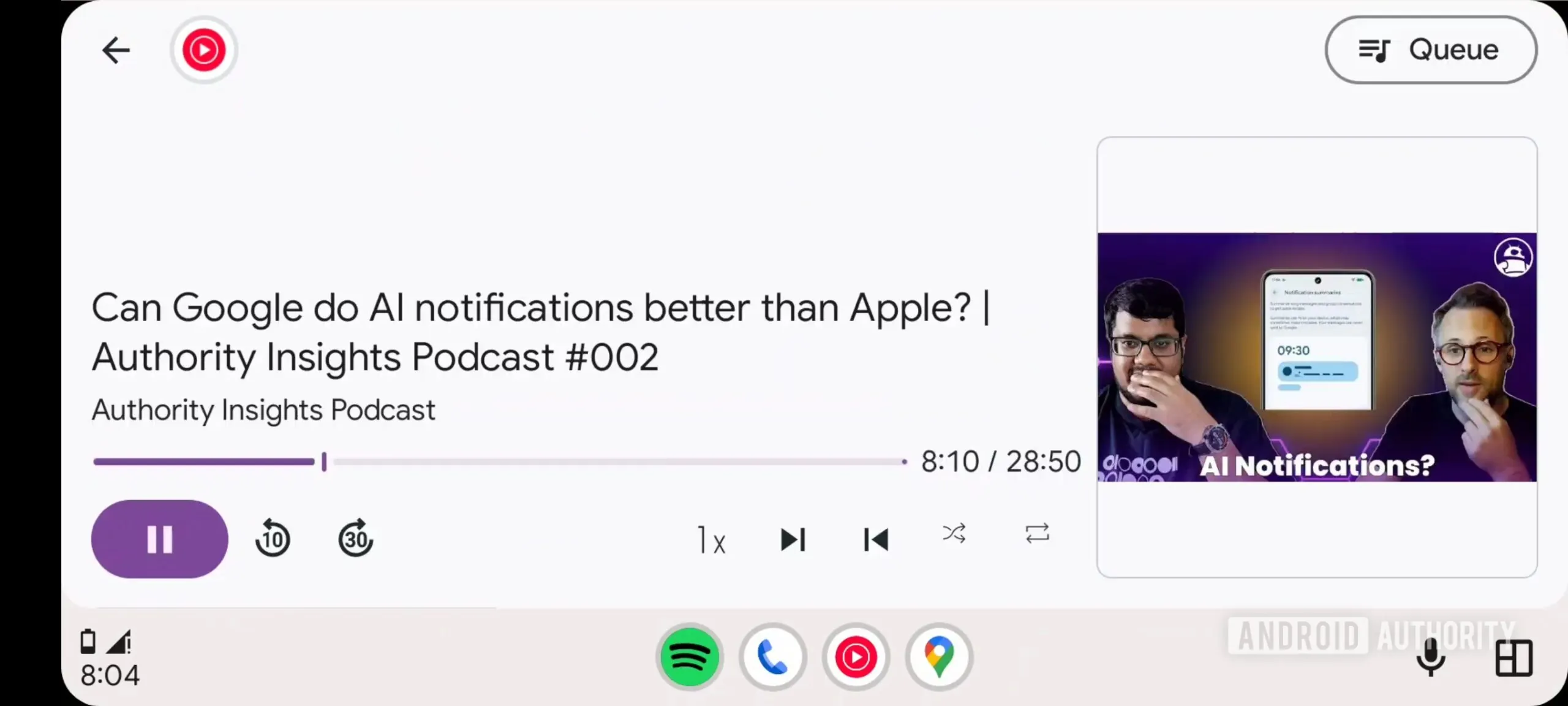Launch Spotify from the taskbar
The width and height of the screenshot is (1568, 706).
point(690,657)
